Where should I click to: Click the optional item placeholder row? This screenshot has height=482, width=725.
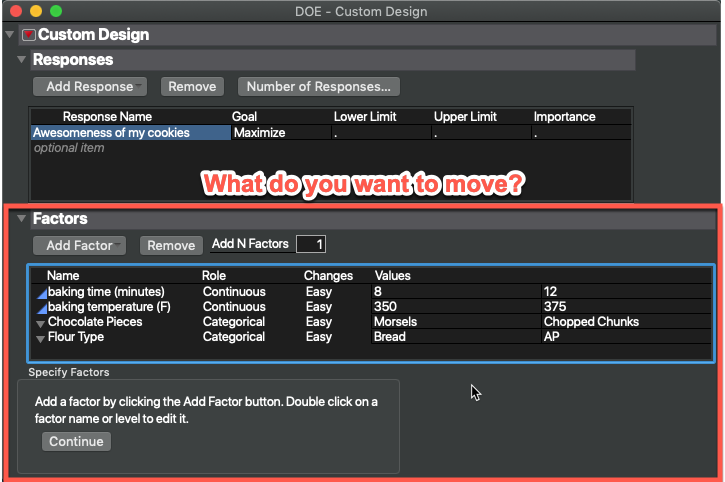[x=69, y=148]
